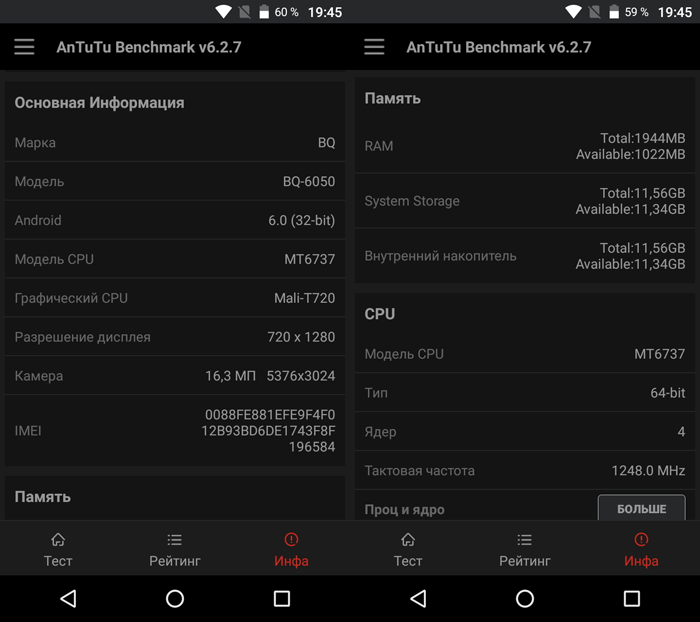Select the RAM memory row

coord(525,146)
